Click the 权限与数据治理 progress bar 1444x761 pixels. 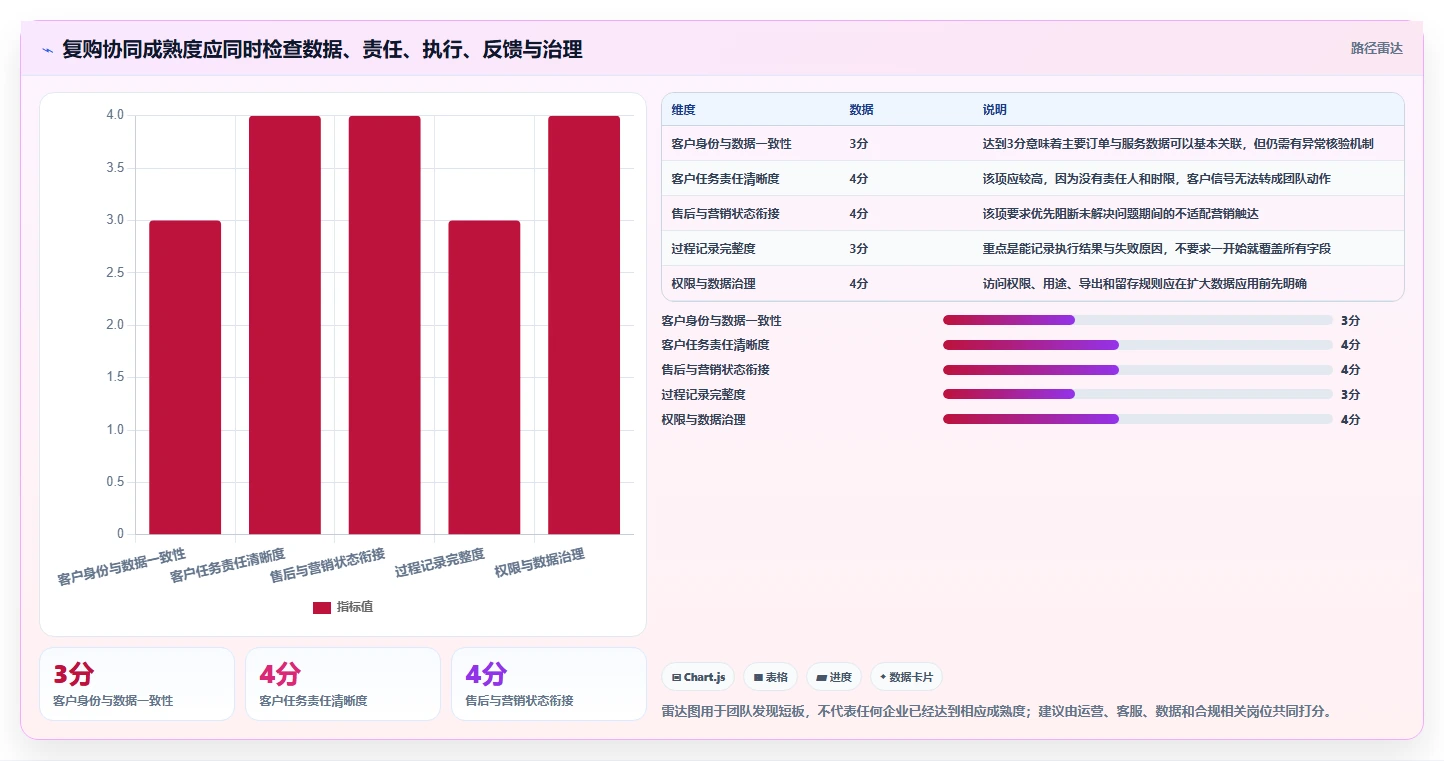click(1138, 419)
